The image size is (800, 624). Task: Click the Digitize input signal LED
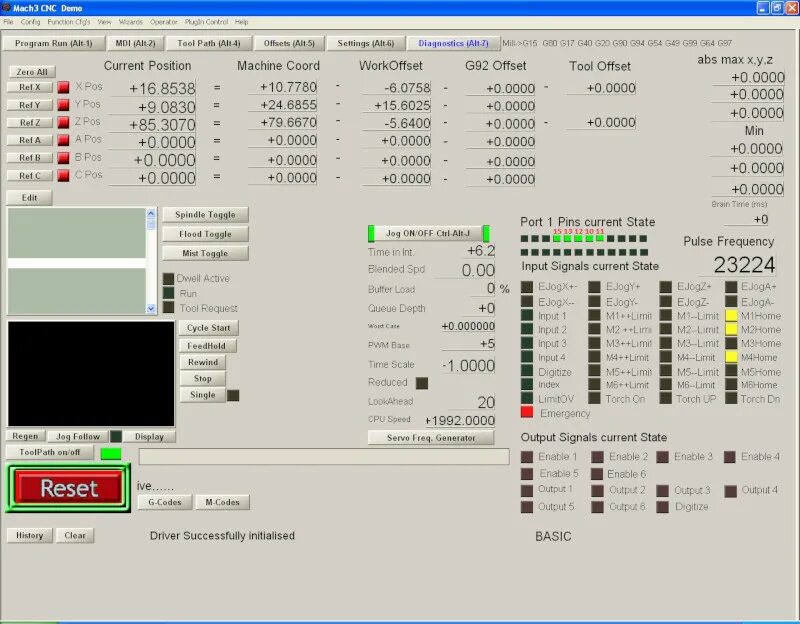pos(527,371)
